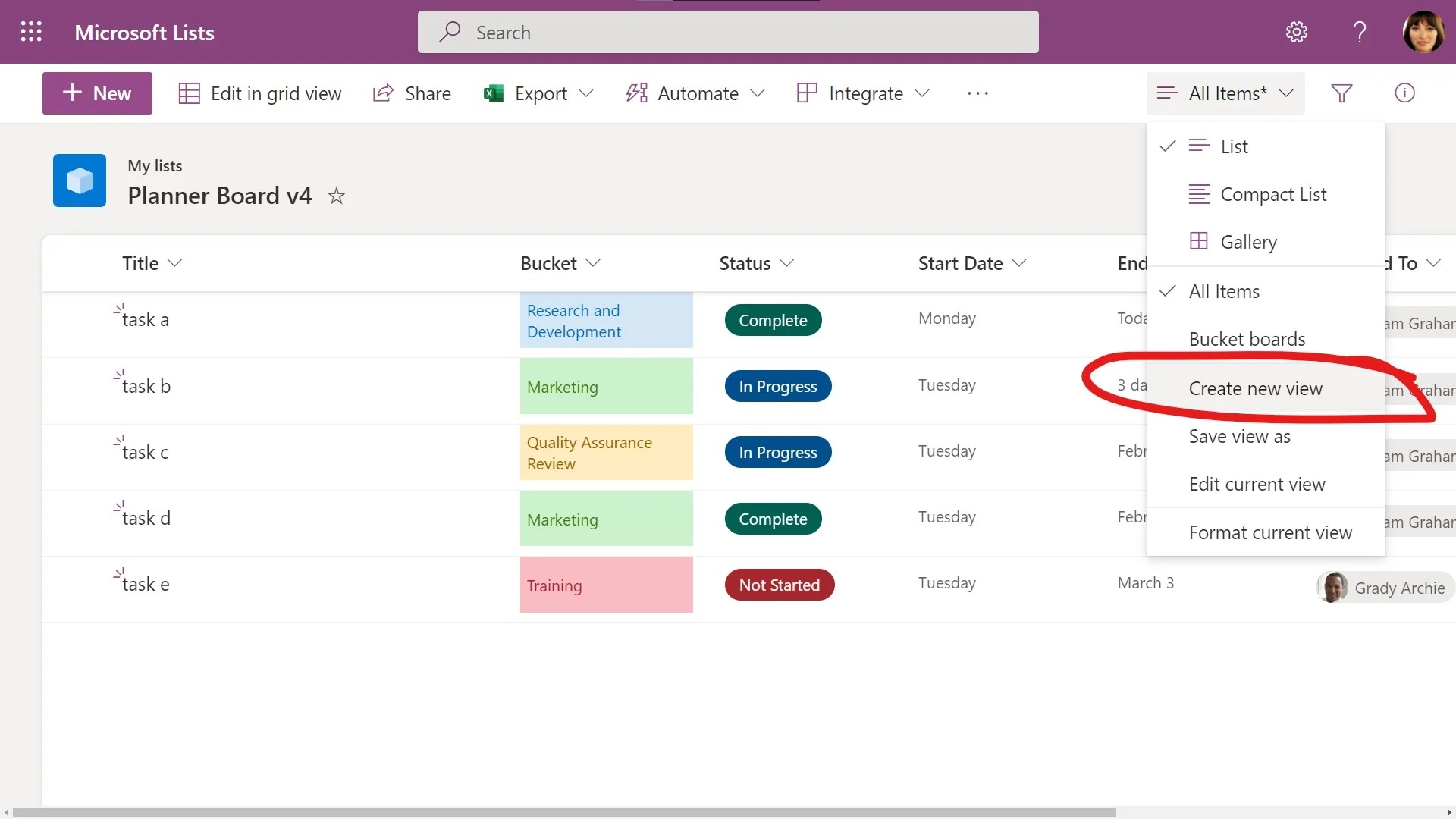Open the settings gear icon
Image resolution: width=1456 pixels, height=819 pixels.
tap(1297, 32)
